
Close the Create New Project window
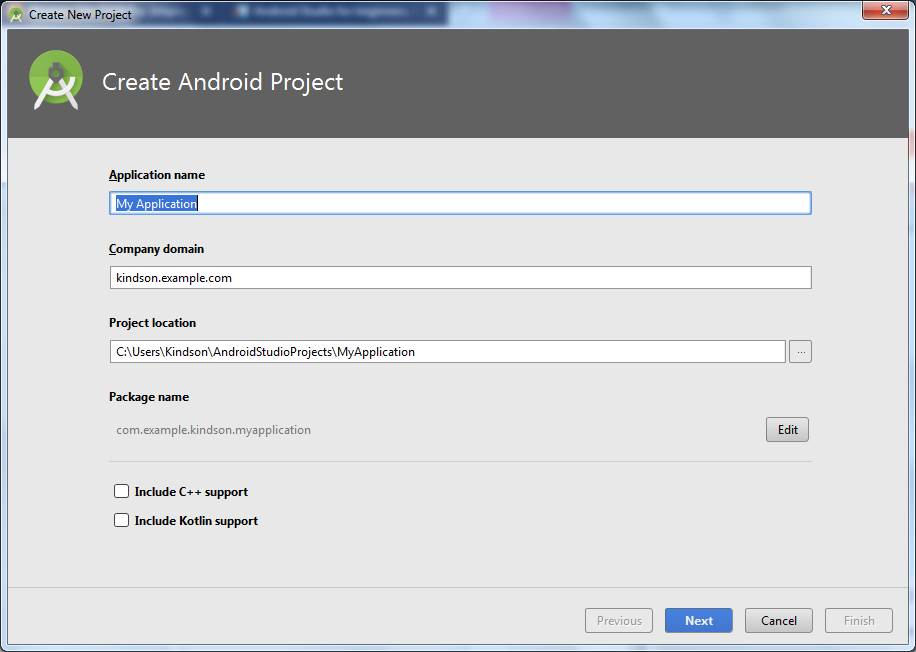(886, 10)
